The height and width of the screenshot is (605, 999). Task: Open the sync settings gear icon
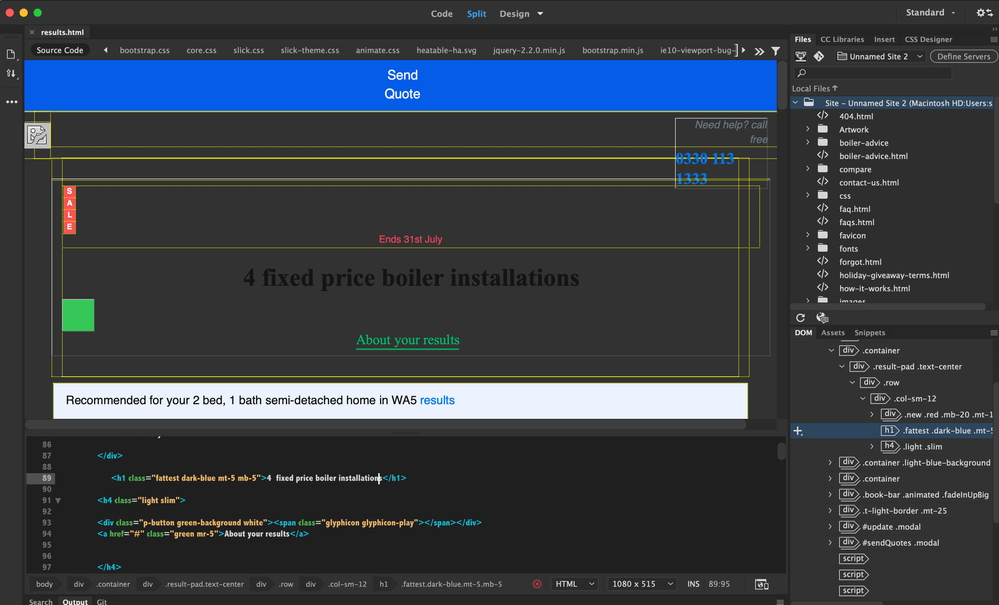click(983, 13)
